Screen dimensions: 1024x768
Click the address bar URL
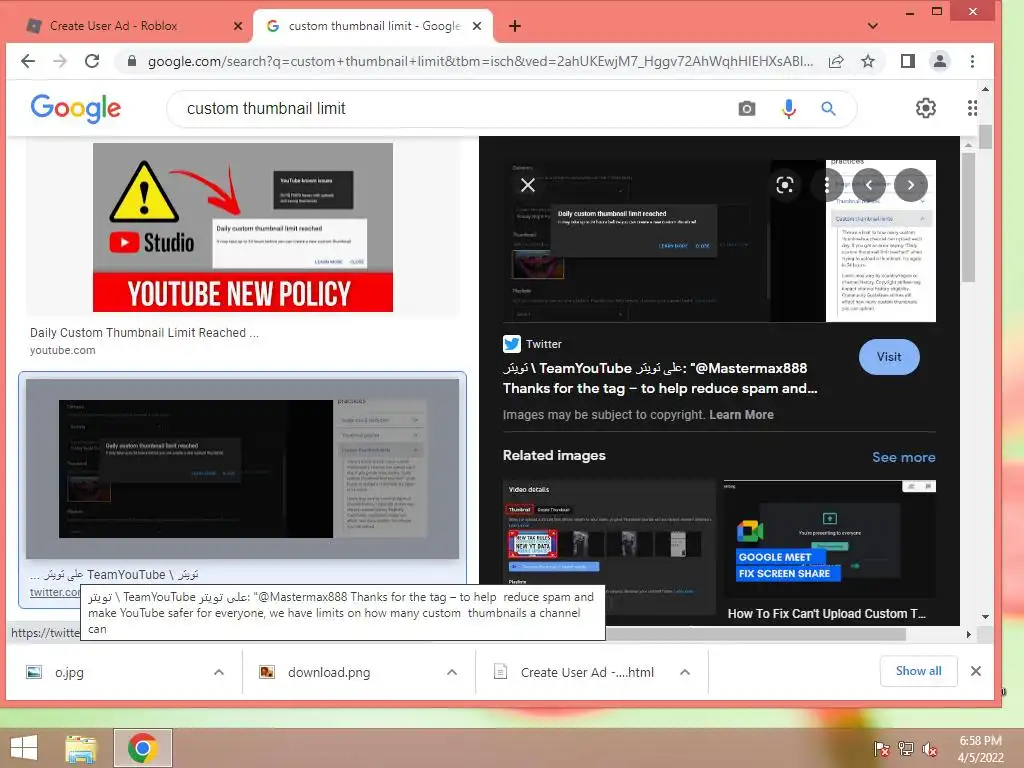[480, 61]
